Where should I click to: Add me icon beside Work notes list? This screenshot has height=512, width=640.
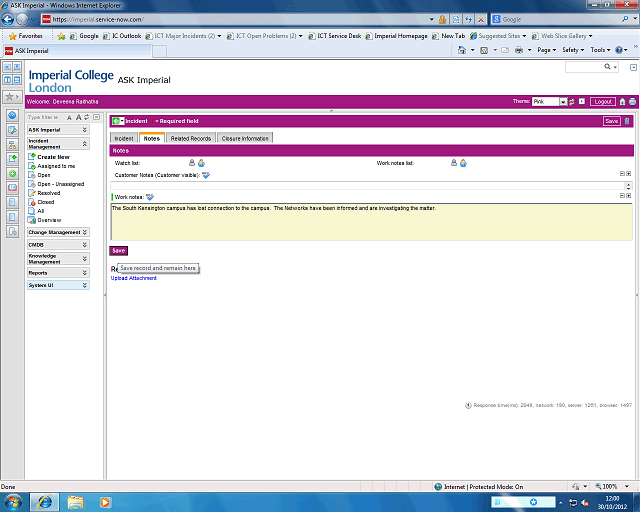(x=463, y=162)
